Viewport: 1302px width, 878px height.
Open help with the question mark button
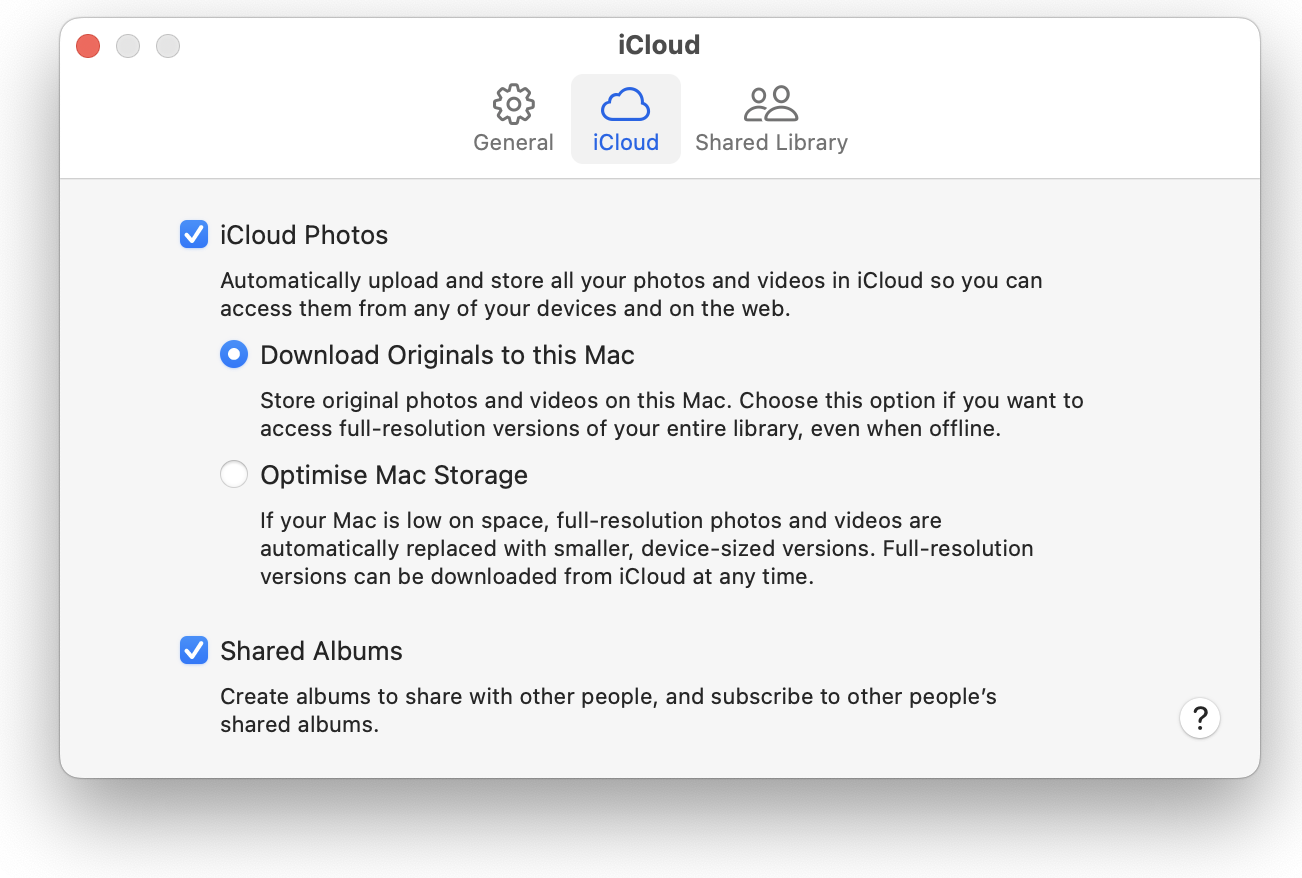[1200, 718]
